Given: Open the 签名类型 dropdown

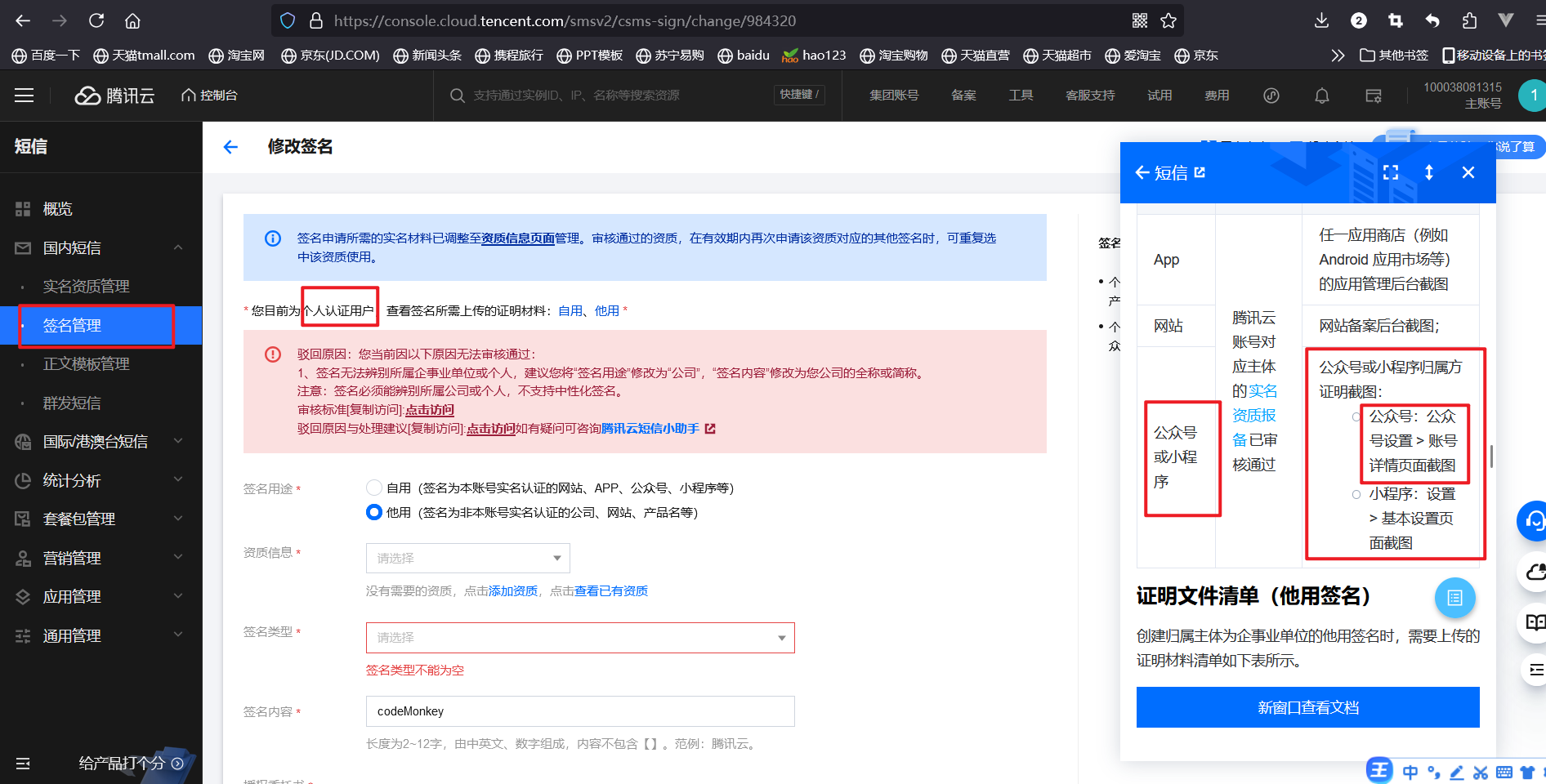Looking at the screenshot, I should tap(580, 638).
